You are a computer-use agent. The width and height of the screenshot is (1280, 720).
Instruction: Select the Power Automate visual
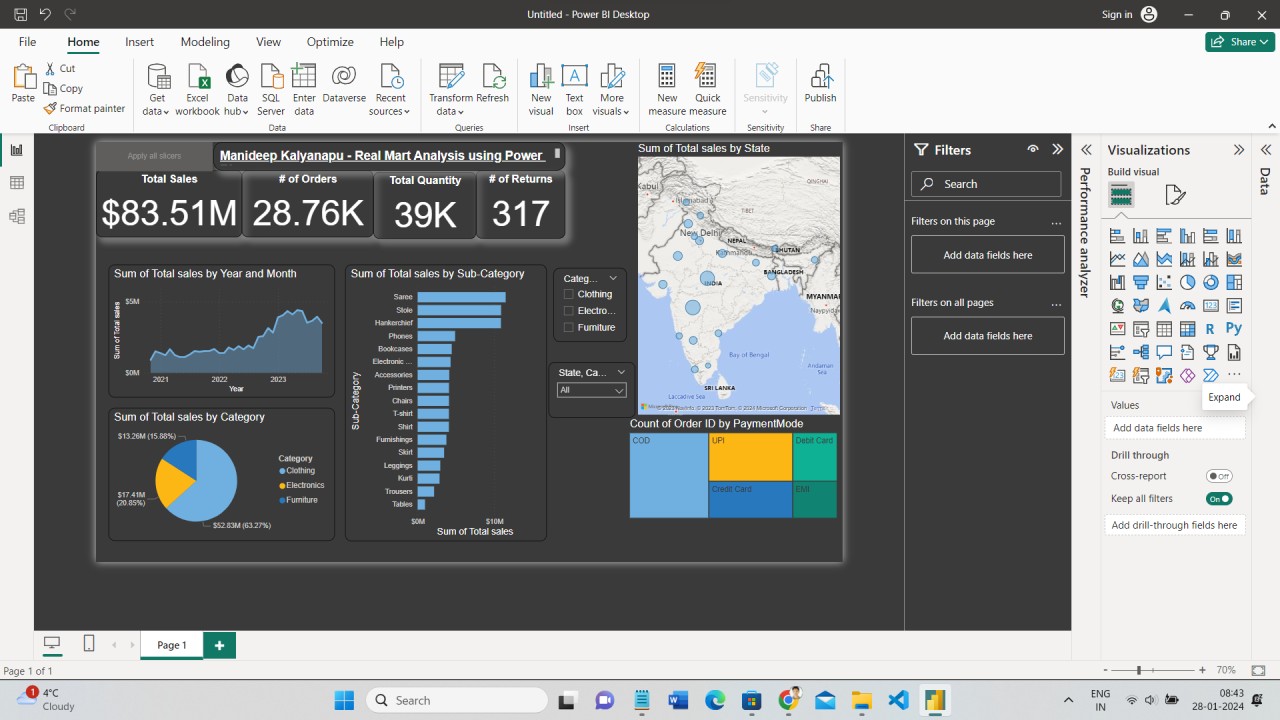click(x=1211, y=375)
